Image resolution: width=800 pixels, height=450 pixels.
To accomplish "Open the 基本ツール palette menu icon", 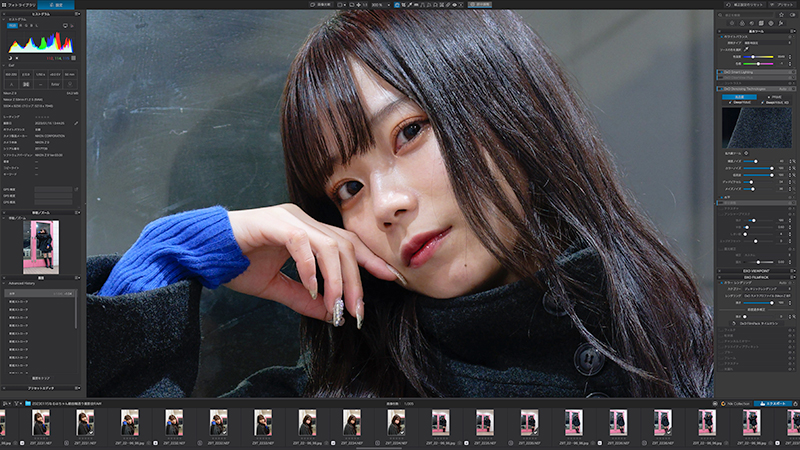I will click(793, 31).
